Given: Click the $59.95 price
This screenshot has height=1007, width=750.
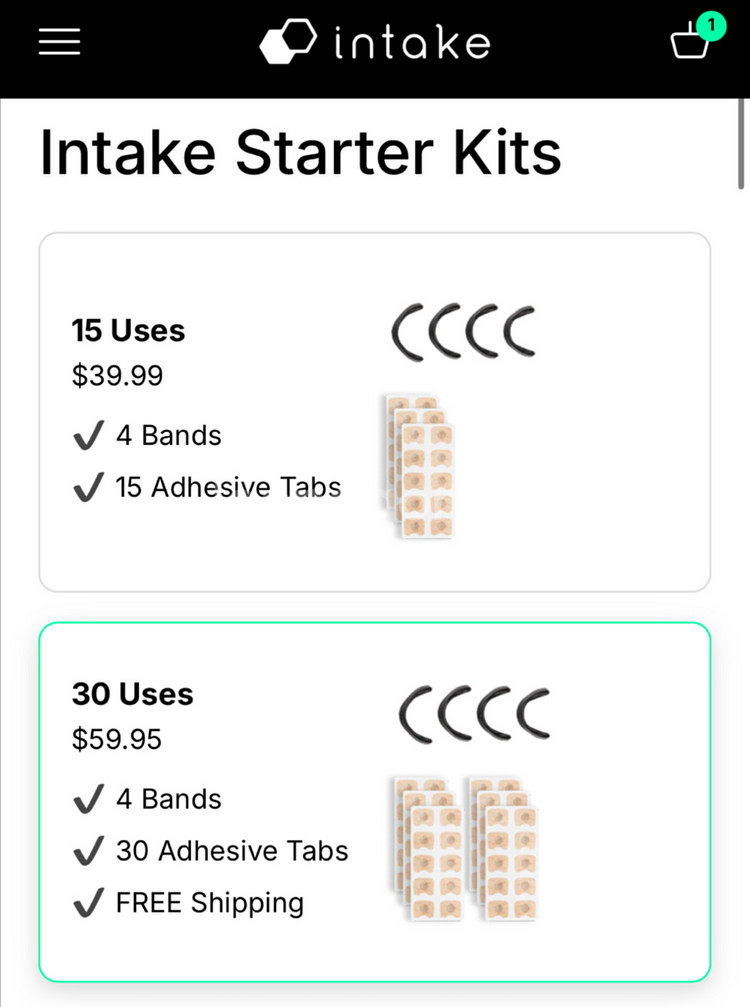Looking at the screenshot, I should pos(117,739).
